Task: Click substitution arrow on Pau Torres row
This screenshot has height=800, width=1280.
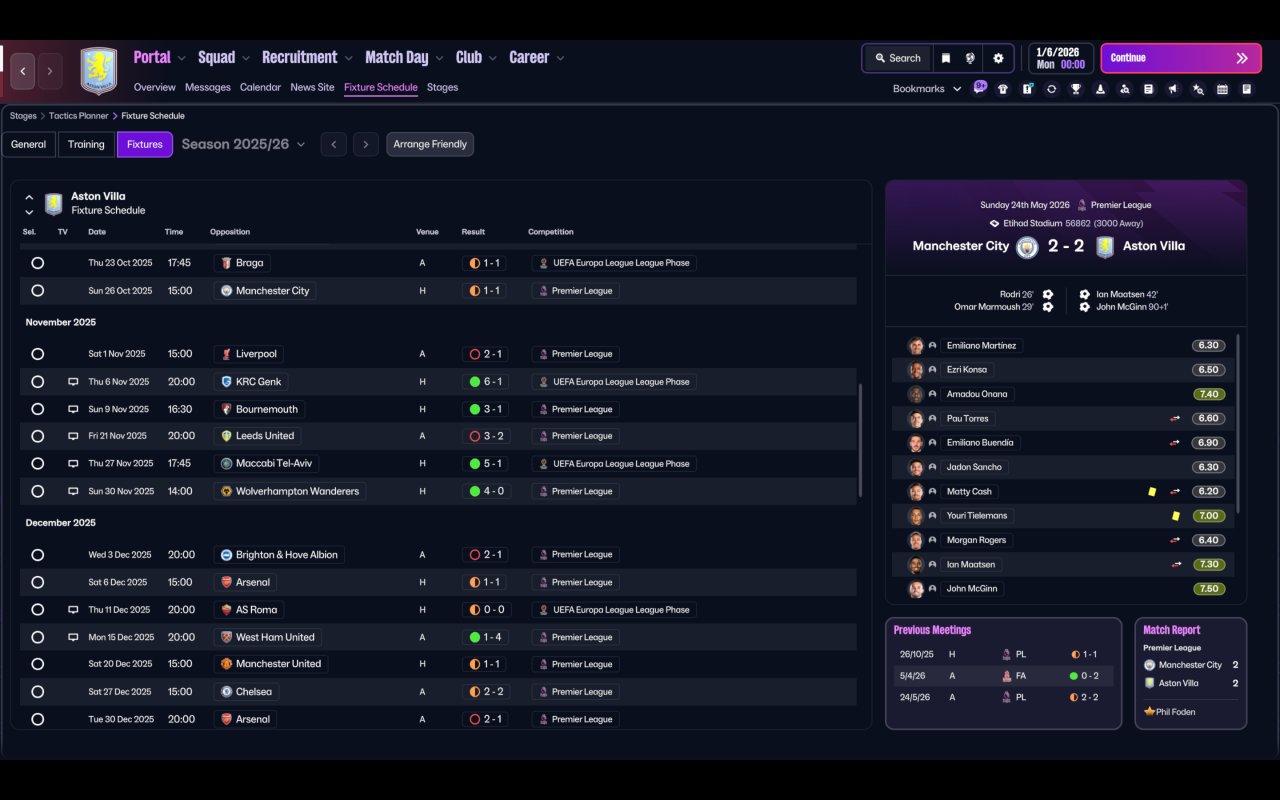Action: click(1176, 419)
